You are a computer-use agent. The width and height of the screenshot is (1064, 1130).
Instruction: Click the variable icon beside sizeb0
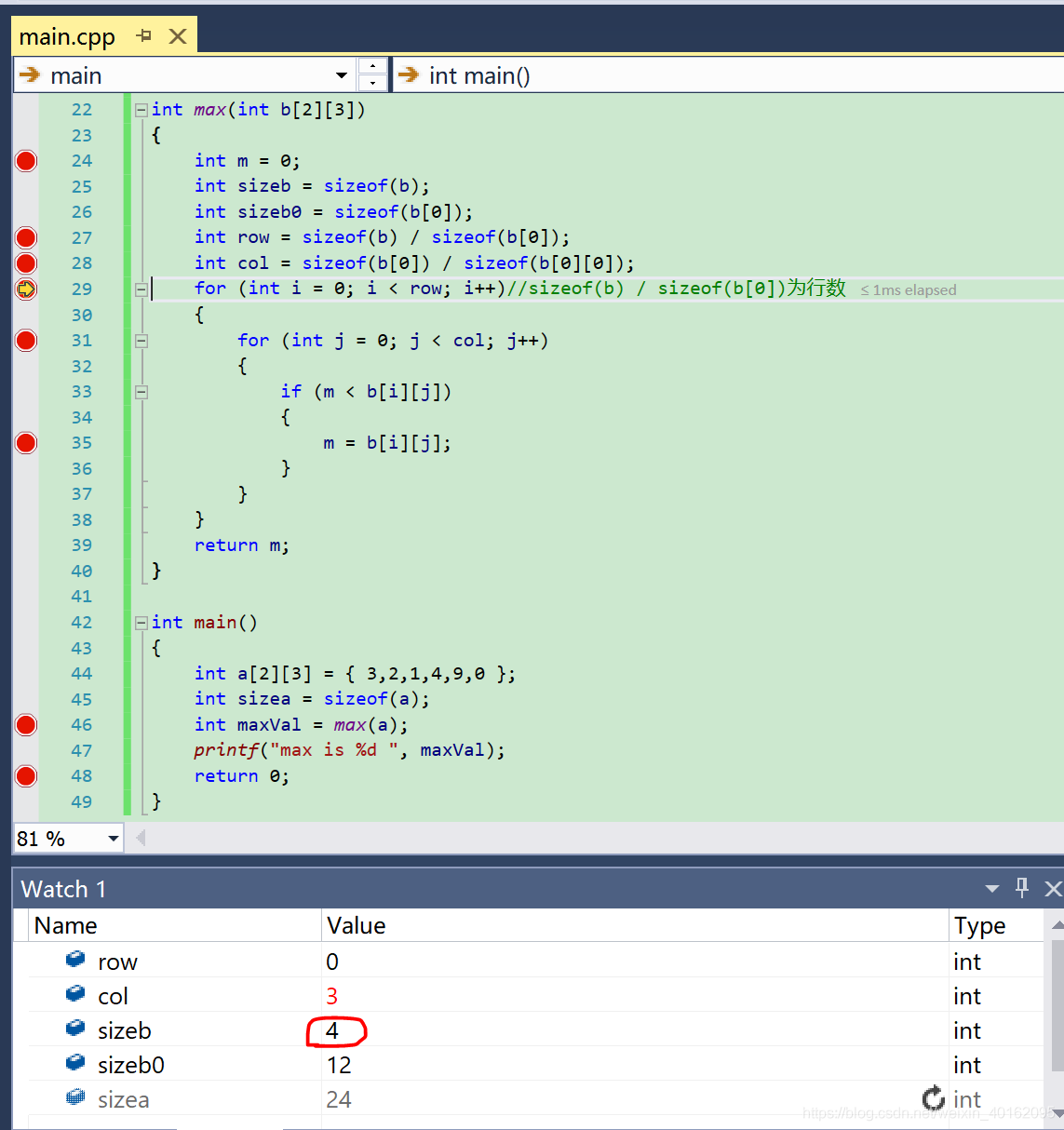75,1063
